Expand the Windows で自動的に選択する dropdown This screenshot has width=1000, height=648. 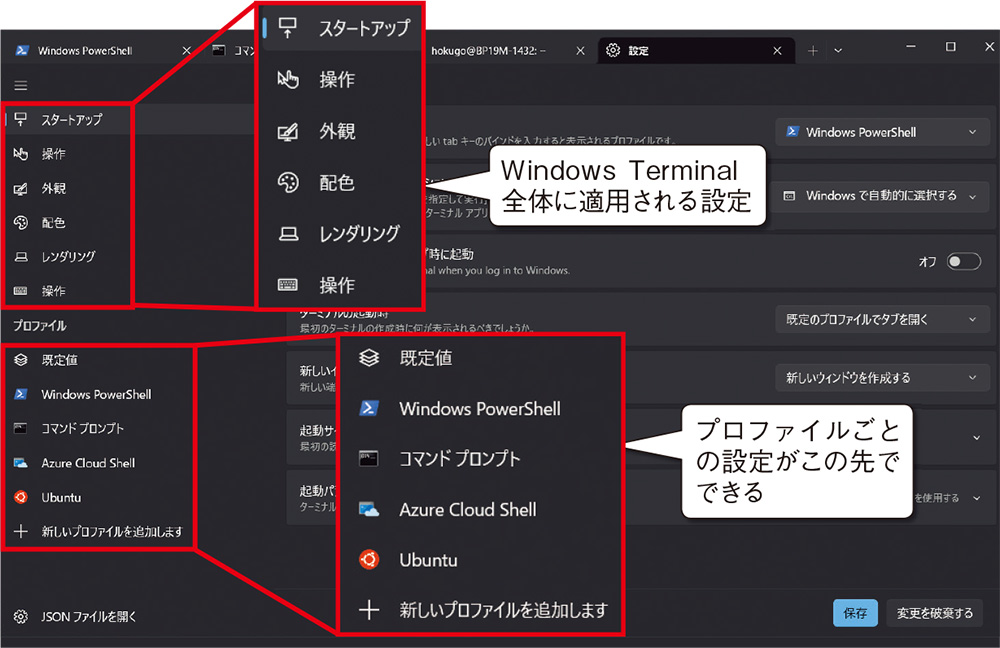pyautogui.click(x=882, y=196)
